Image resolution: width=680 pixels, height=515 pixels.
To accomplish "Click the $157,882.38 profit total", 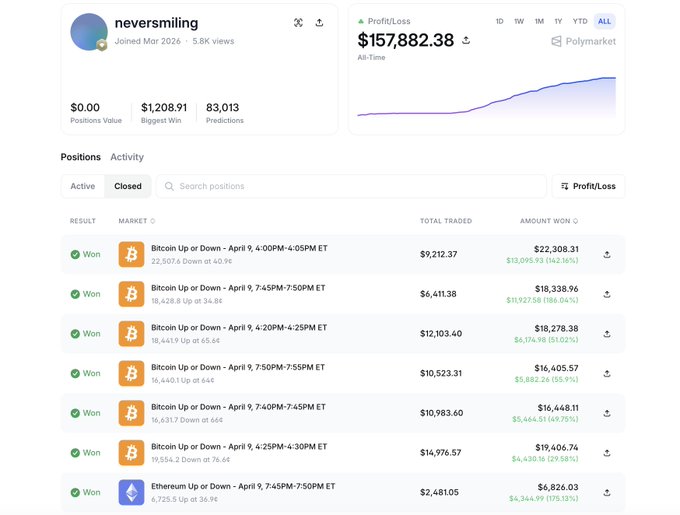I will pos(405,40).
